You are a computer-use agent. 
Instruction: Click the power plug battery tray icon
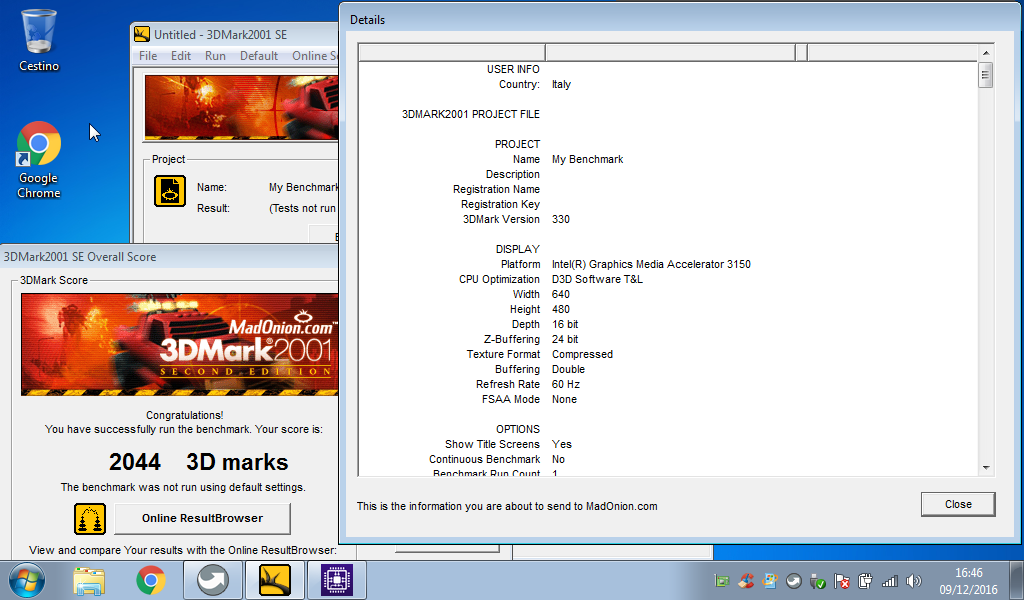tap(865, 580)
